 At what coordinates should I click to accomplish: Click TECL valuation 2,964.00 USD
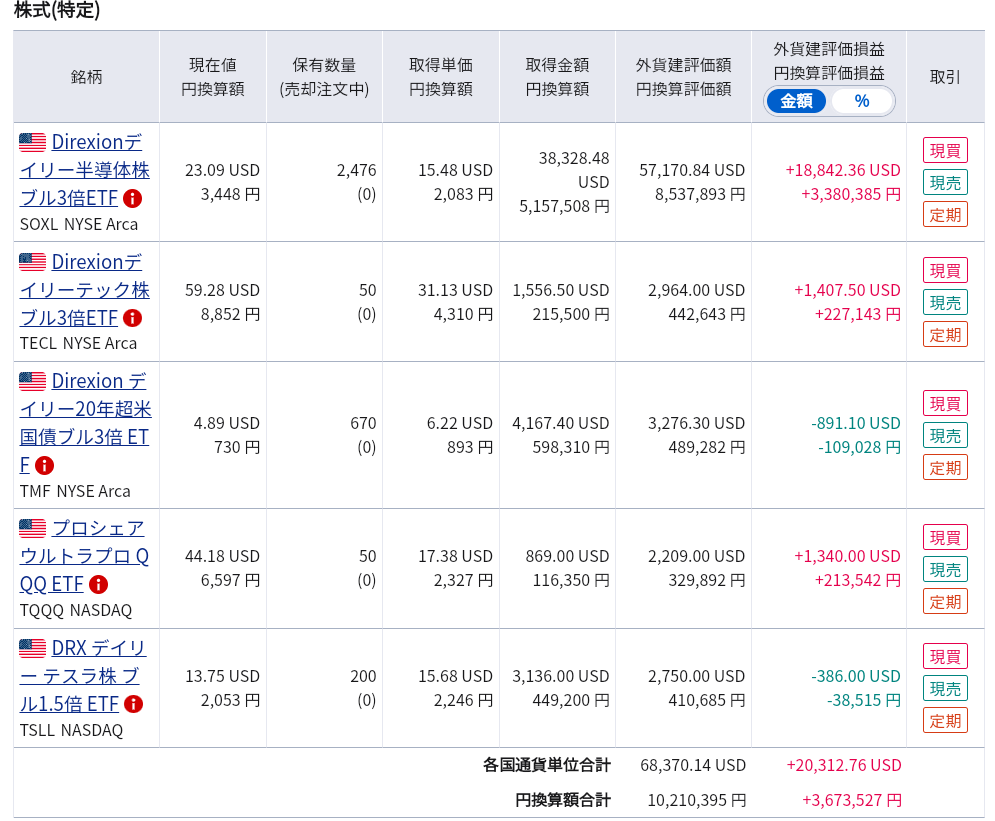[696, 290]
